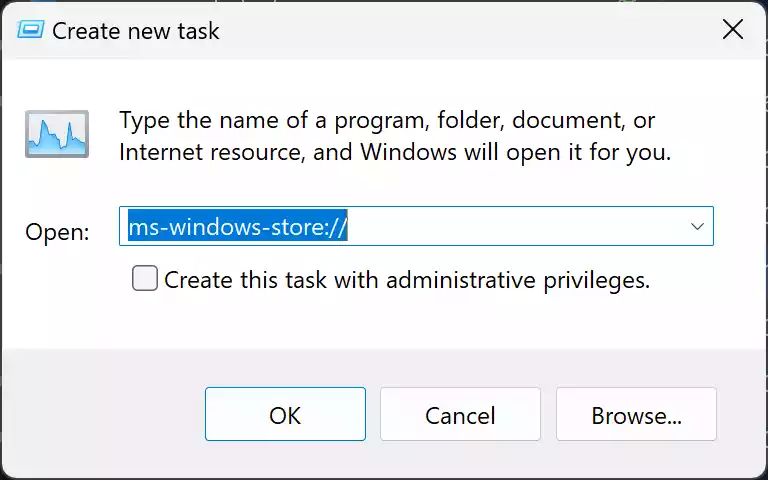This screenshot has height=480, width=768.
Task: Click the word 'privileges' in the checkbox label
Action: 597,280
